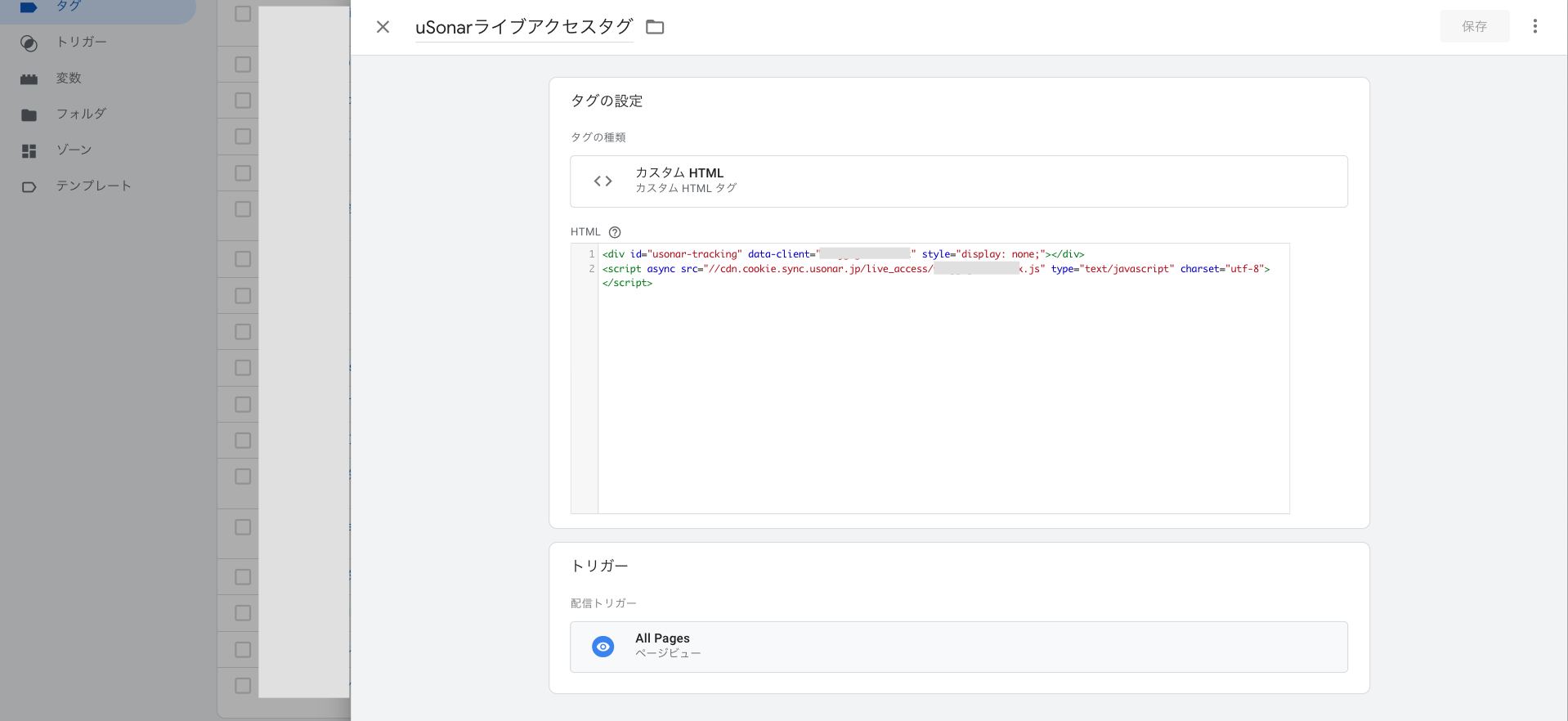Click the タグの設定 section heading
This screenshot has width=1568, height=721.
click(x=607, y=101)
